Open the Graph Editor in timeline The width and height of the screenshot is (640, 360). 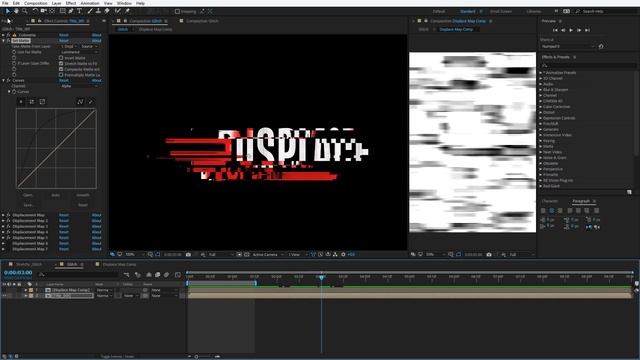pyautogui.click(x=178, y=275)
